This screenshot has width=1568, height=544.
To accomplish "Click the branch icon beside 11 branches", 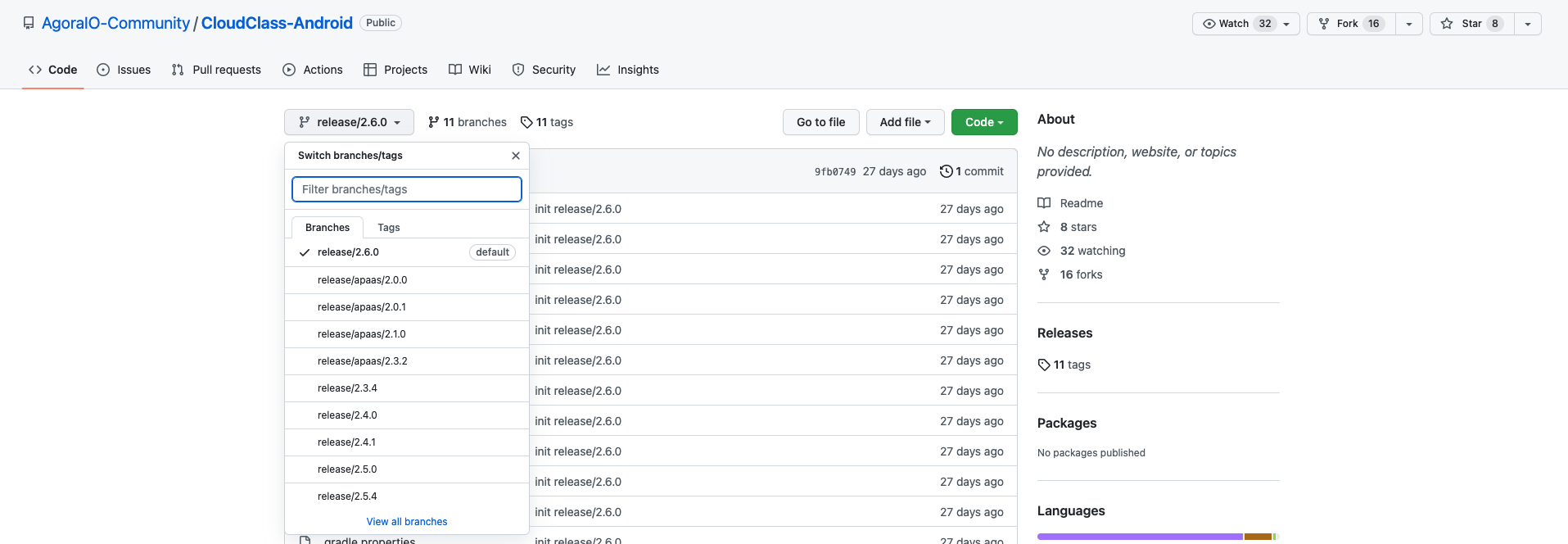I will click(x=434, y=122).
